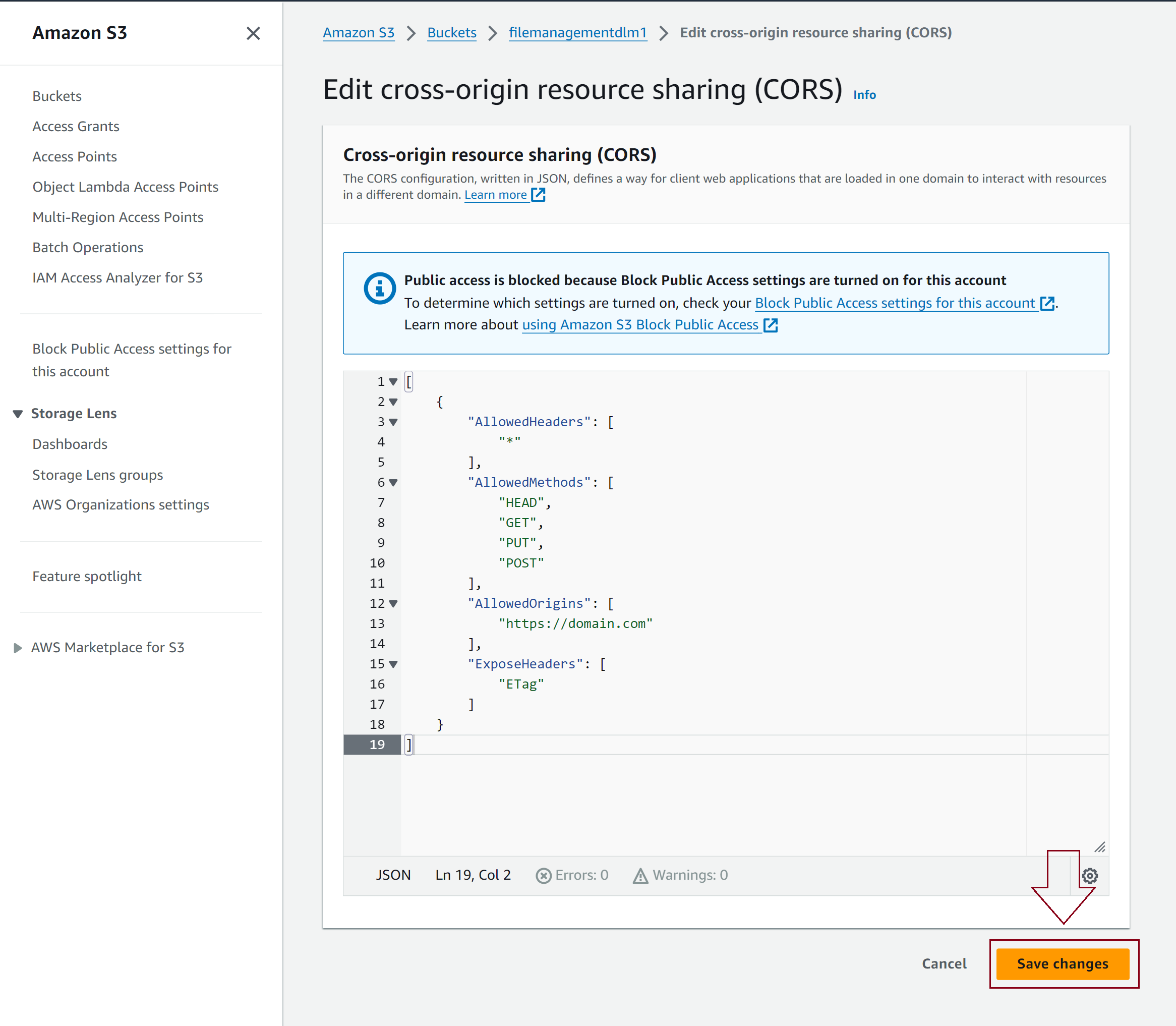Screen dimensions: 1176x1026
Task: Open AWS Organizations settings
Action: pyautogui.click(x=121, y=505)
